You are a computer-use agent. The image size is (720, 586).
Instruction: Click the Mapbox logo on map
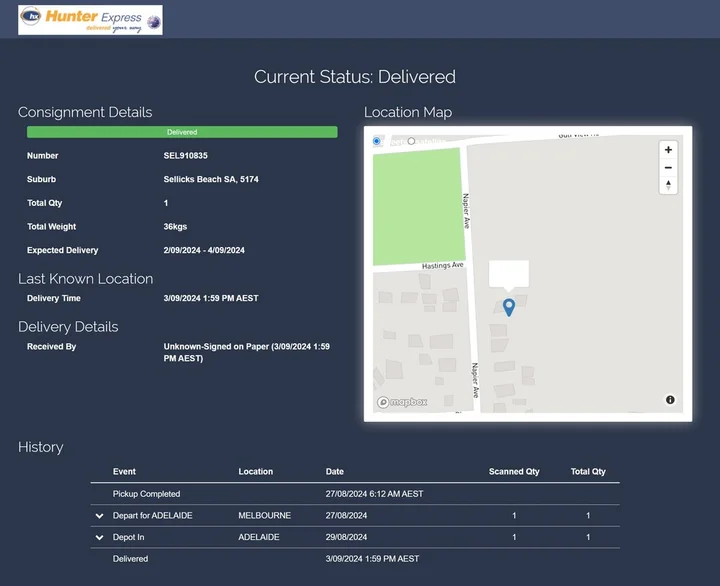coord(402,402)
